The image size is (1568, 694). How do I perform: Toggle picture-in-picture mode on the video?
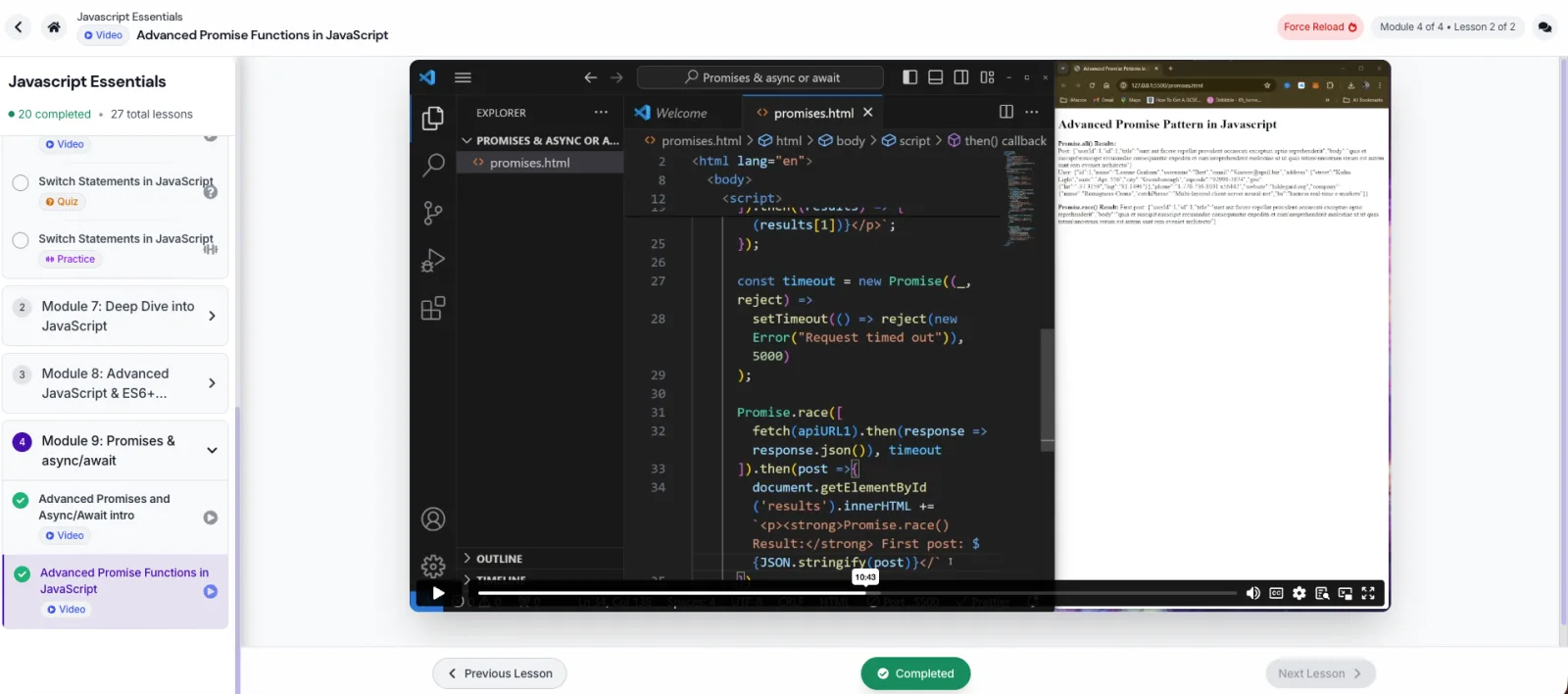(x=1345, y=593)
